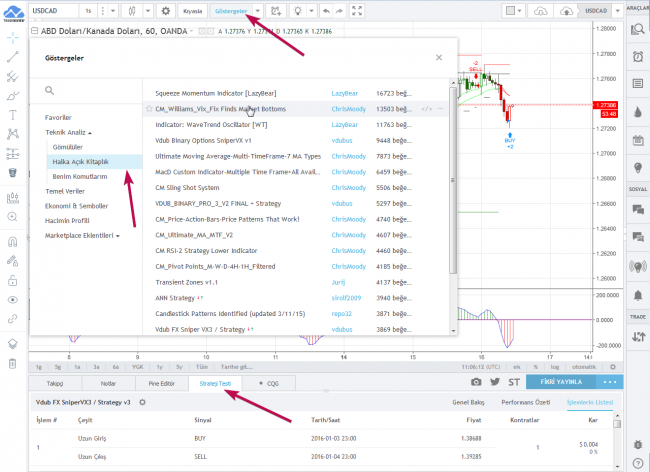Select Halka Açık Kitaplık category
This screenshot has width=650, height=472.
click(x=95, y=162)
